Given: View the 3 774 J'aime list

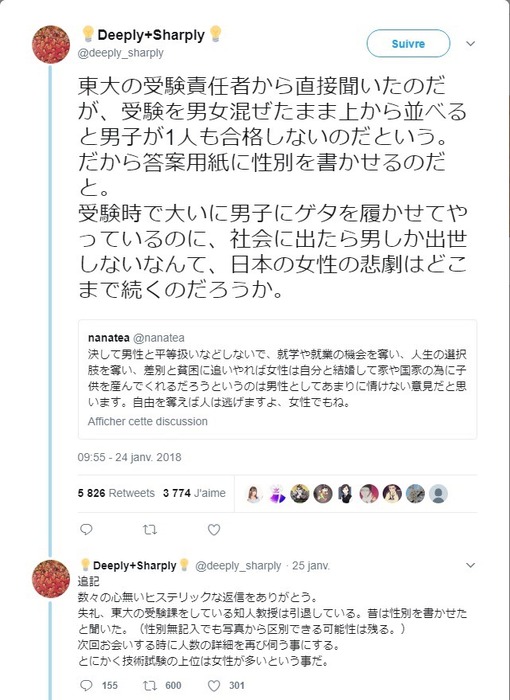Looking at the screenshot, I should [x=194, y=493].
